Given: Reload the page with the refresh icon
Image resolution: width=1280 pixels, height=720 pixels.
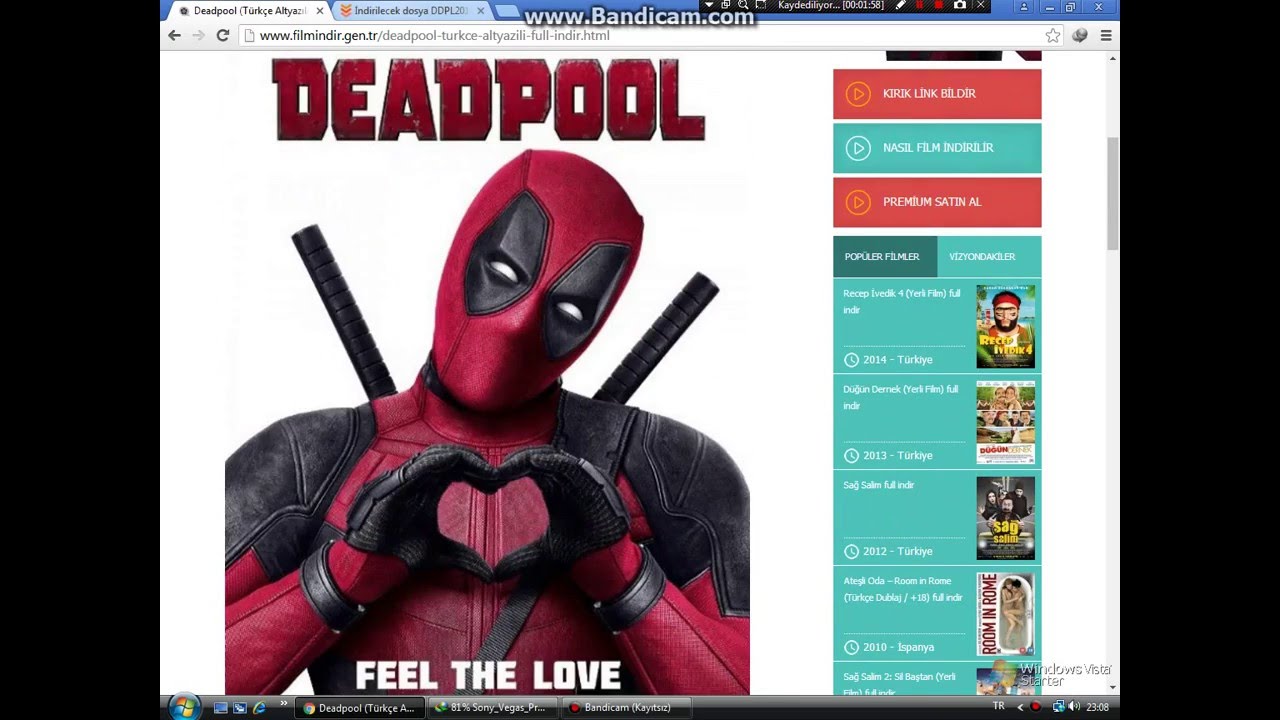Looking at the screenshot, I should coord(223,35).
